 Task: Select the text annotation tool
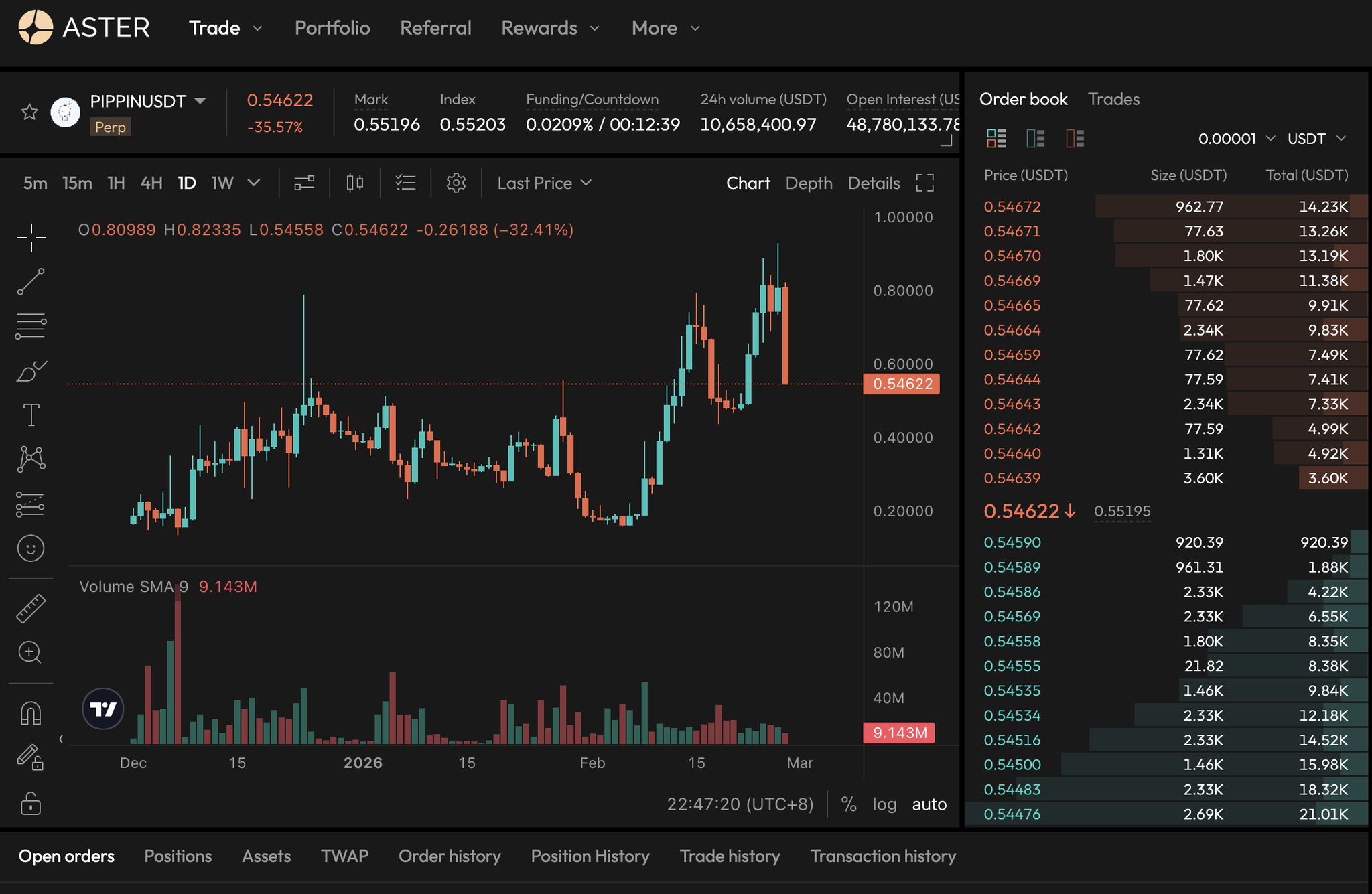[x=31, y=415]
